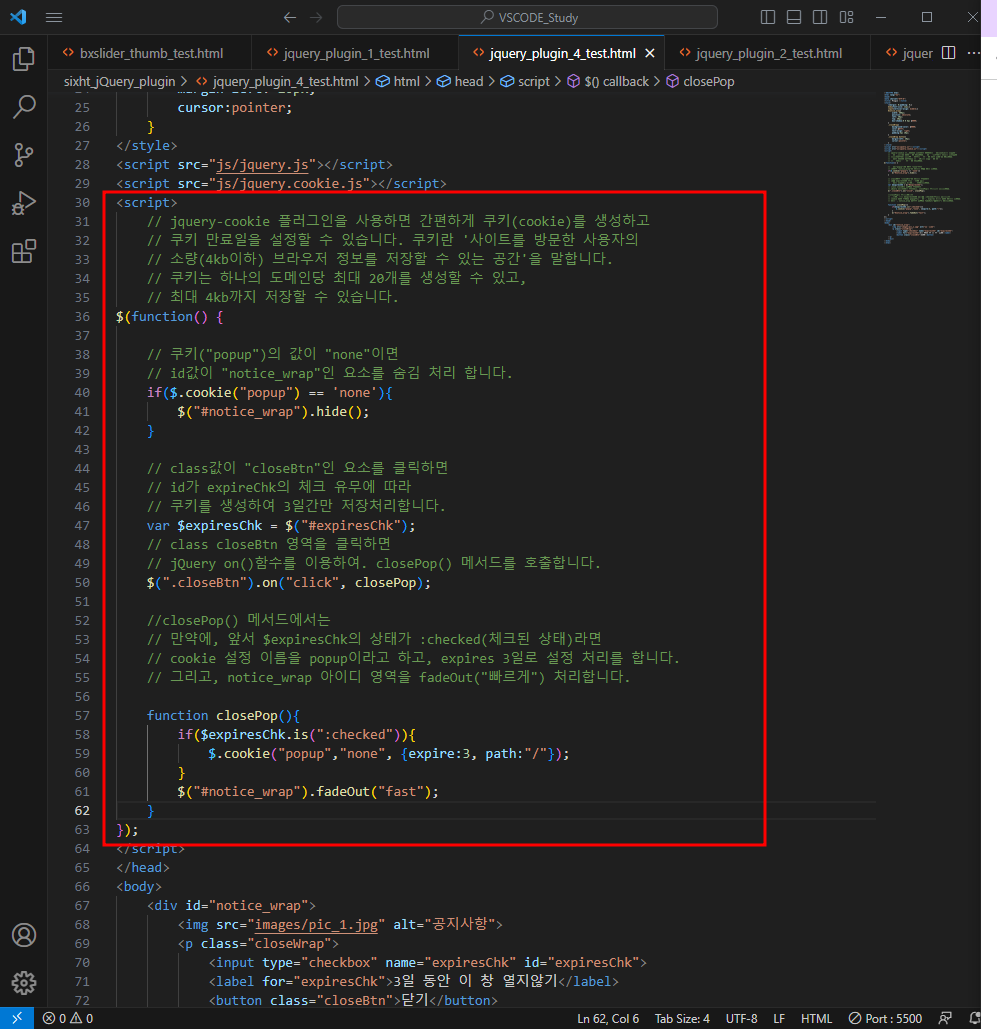The image size is (997, 1029).
Task: Open the notifications bell in status bar
Action: [x=975, y=1018]
